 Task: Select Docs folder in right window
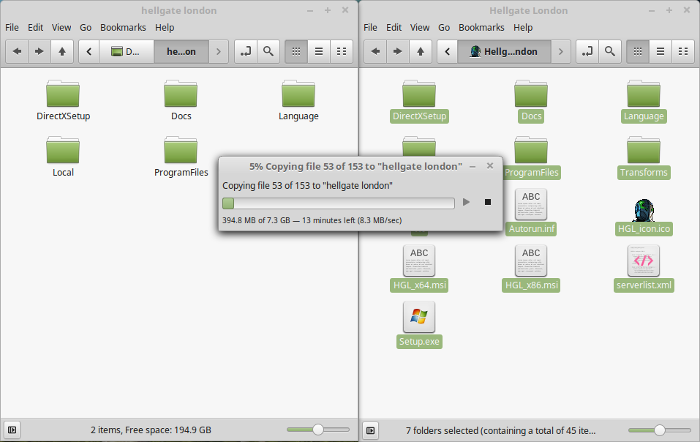pos(531,100)
